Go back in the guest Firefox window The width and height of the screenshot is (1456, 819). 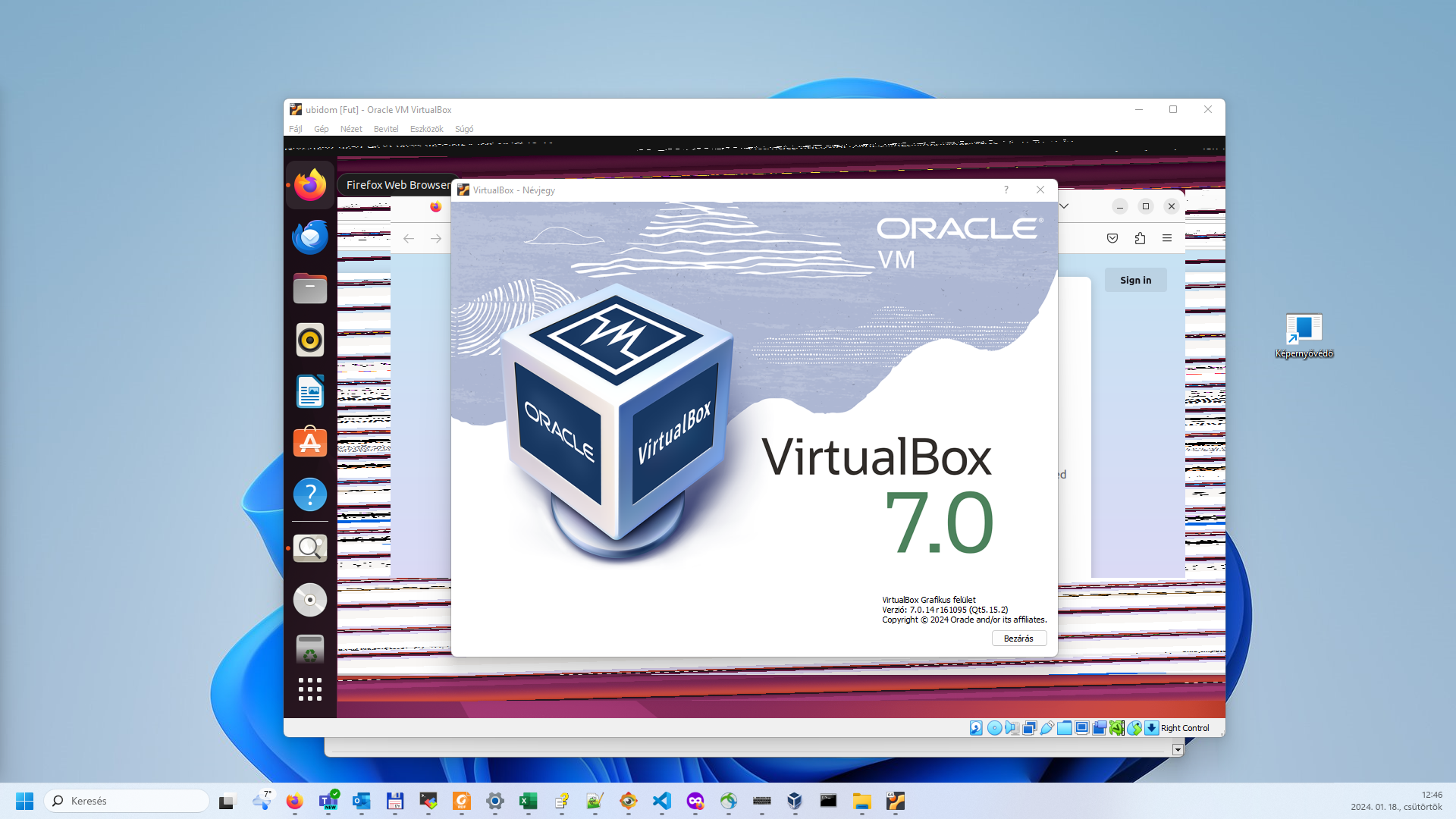[x=409, y=238]
